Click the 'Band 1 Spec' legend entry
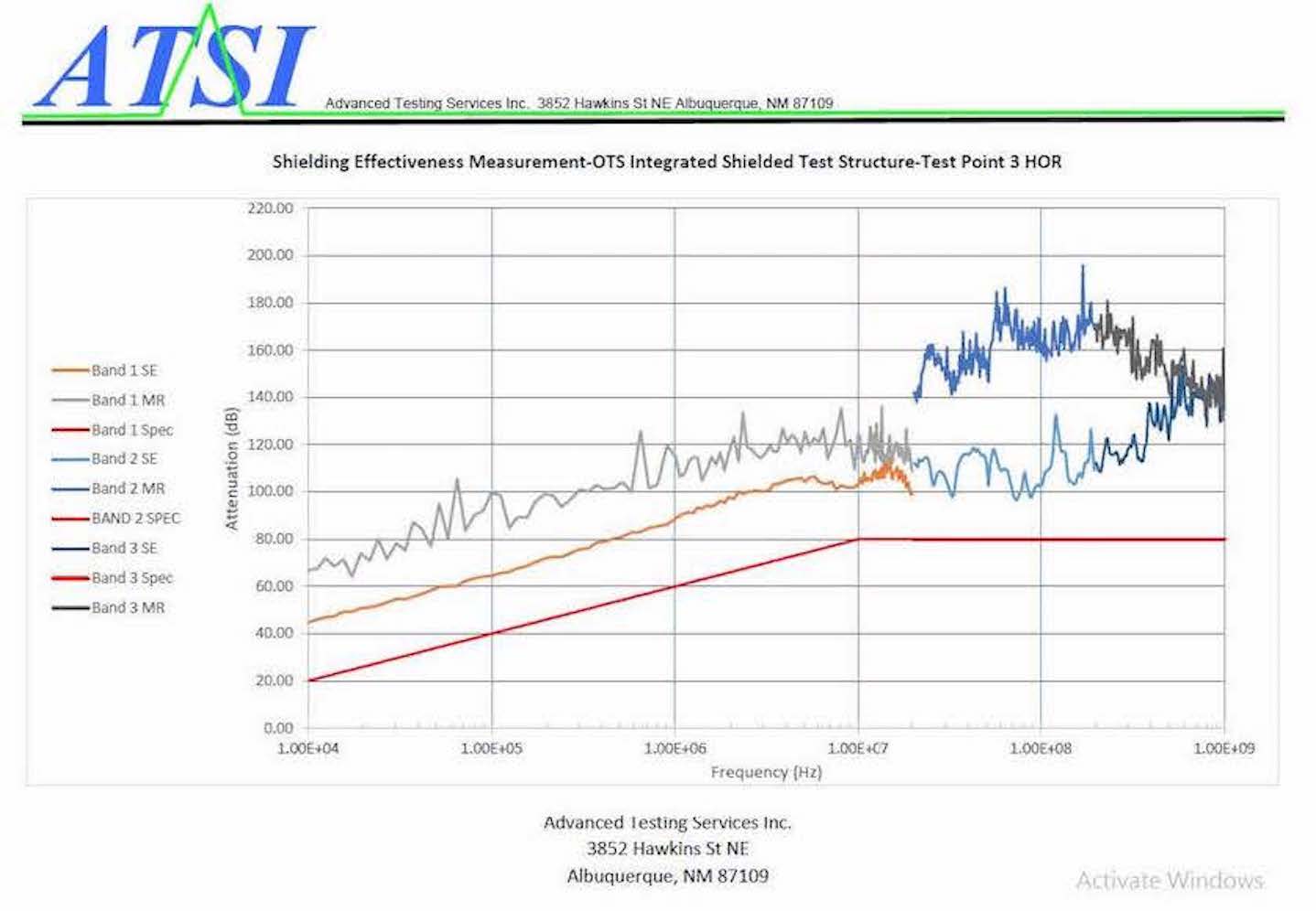The width and height of the screenshot is (1316, 911). point(113,430)
